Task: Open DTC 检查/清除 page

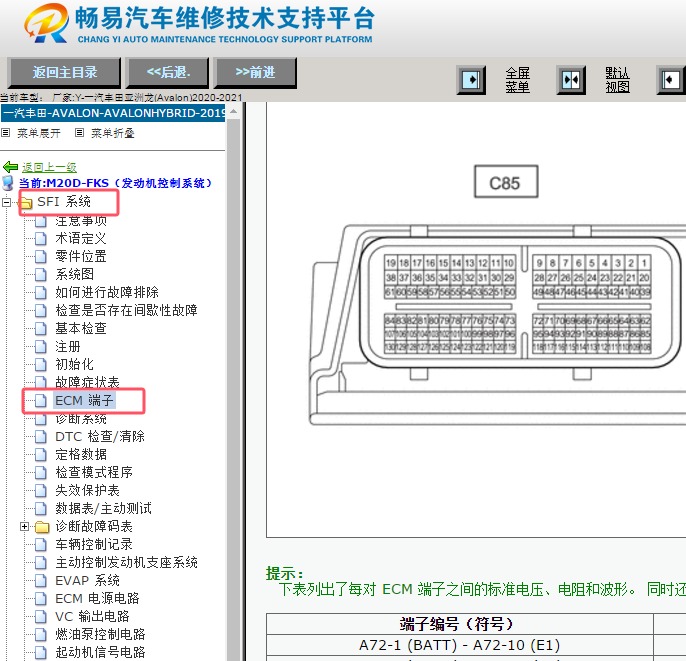Action: click(x=100, y=437)
